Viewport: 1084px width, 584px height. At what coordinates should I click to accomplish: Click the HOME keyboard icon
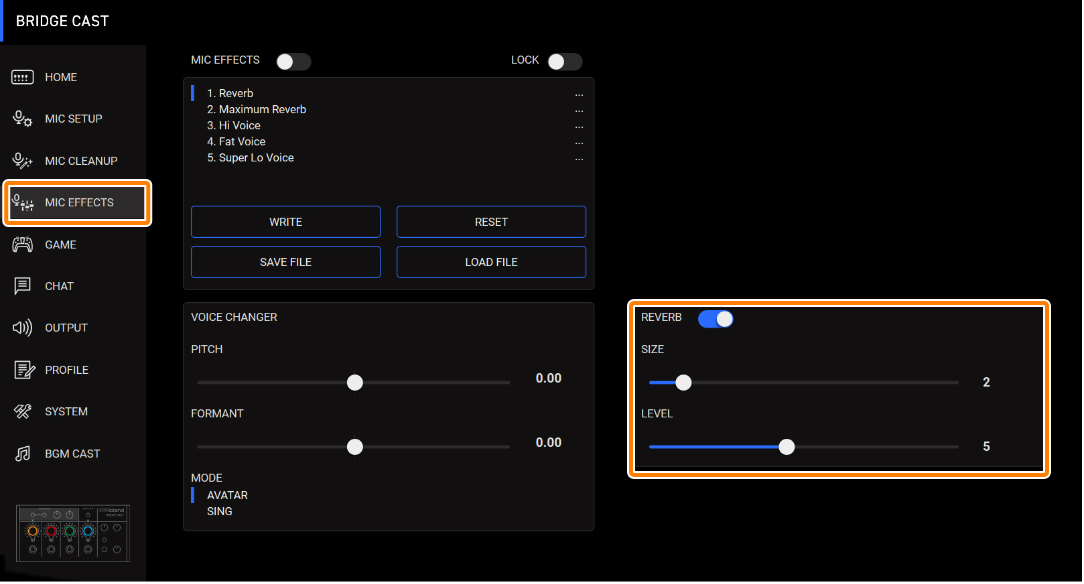point(22,77)
